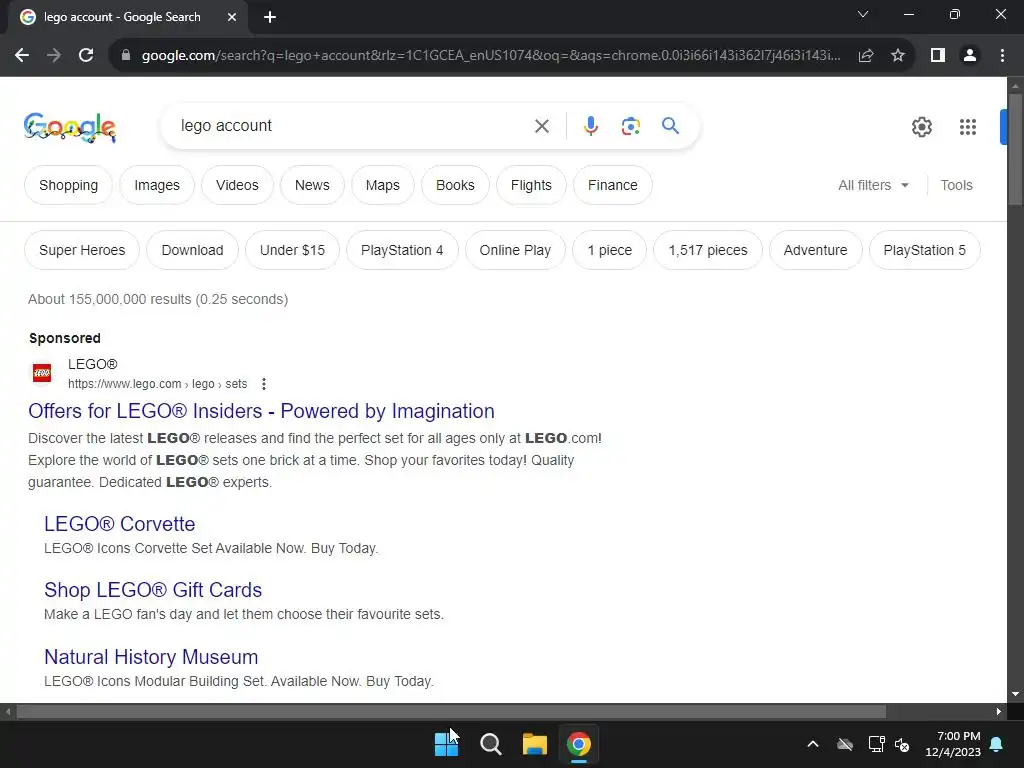Apply the Online Play filter chip
This screenshot has height=768, width=1024.
pyautogui.click(x=515, y=250)
